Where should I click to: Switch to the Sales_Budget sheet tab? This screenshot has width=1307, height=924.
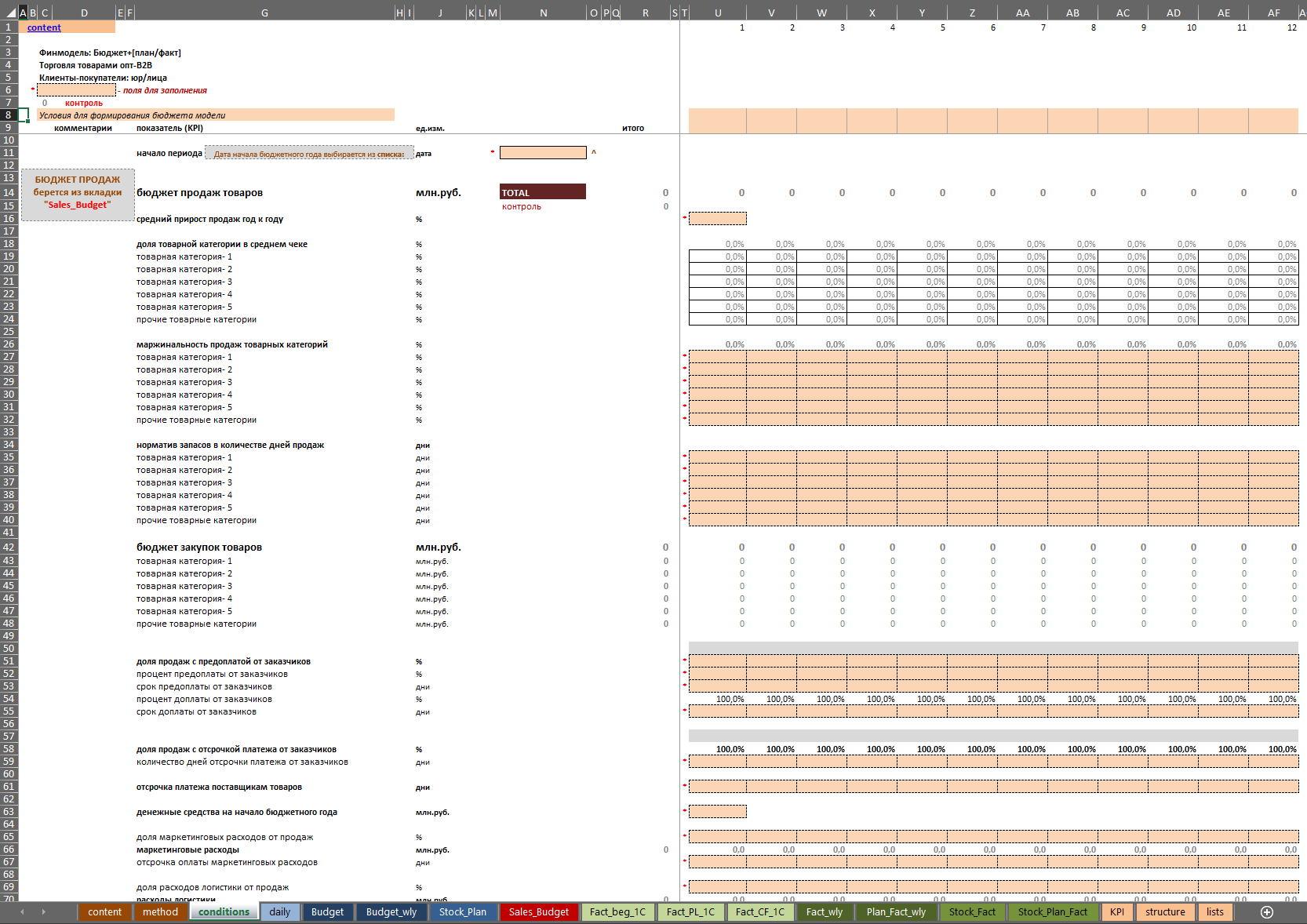tap(538, 911)
